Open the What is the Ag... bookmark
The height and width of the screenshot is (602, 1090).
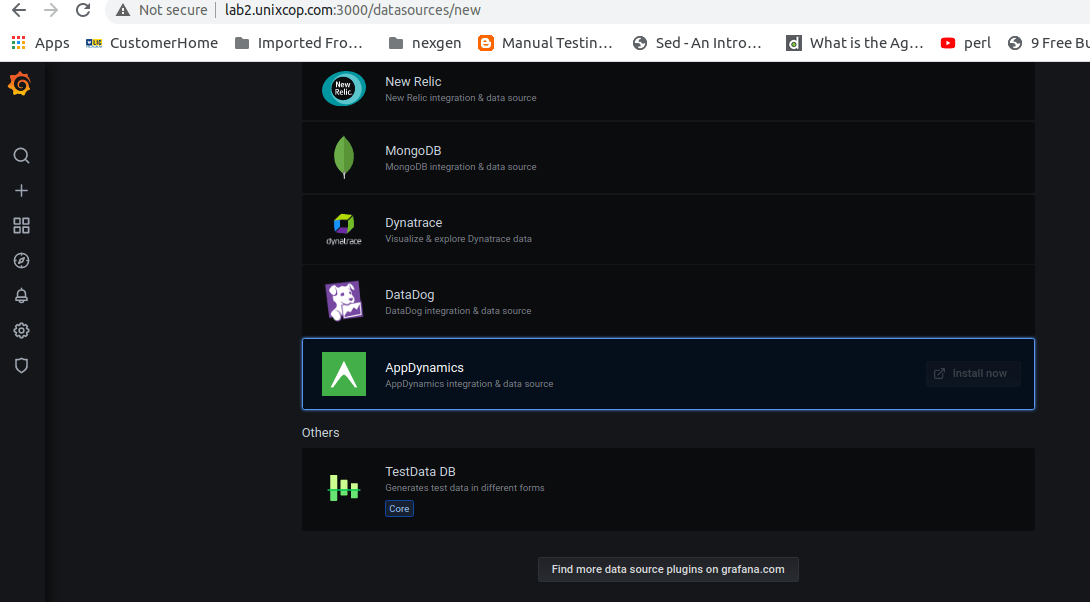pos(855,43)
